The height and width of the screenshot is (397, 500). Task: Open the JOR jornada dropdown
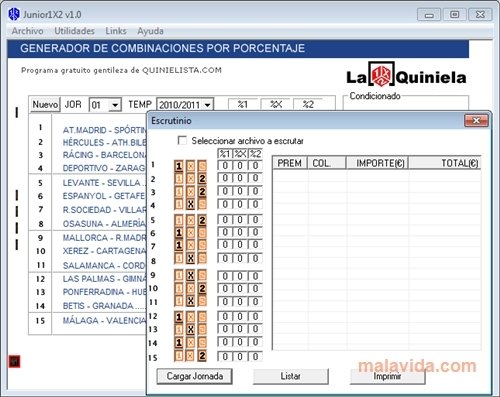(x=115, y=105)
